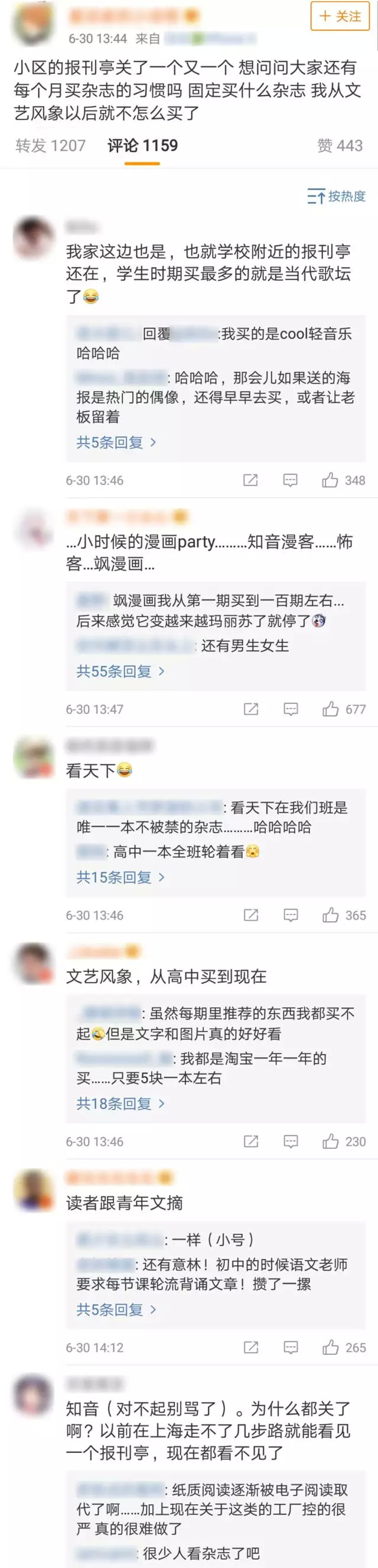The height and width of the screenshot is (1568, 378).
Task: Reply to the 文艺风象 comment via bubble icon
Action: point(291,1141)
